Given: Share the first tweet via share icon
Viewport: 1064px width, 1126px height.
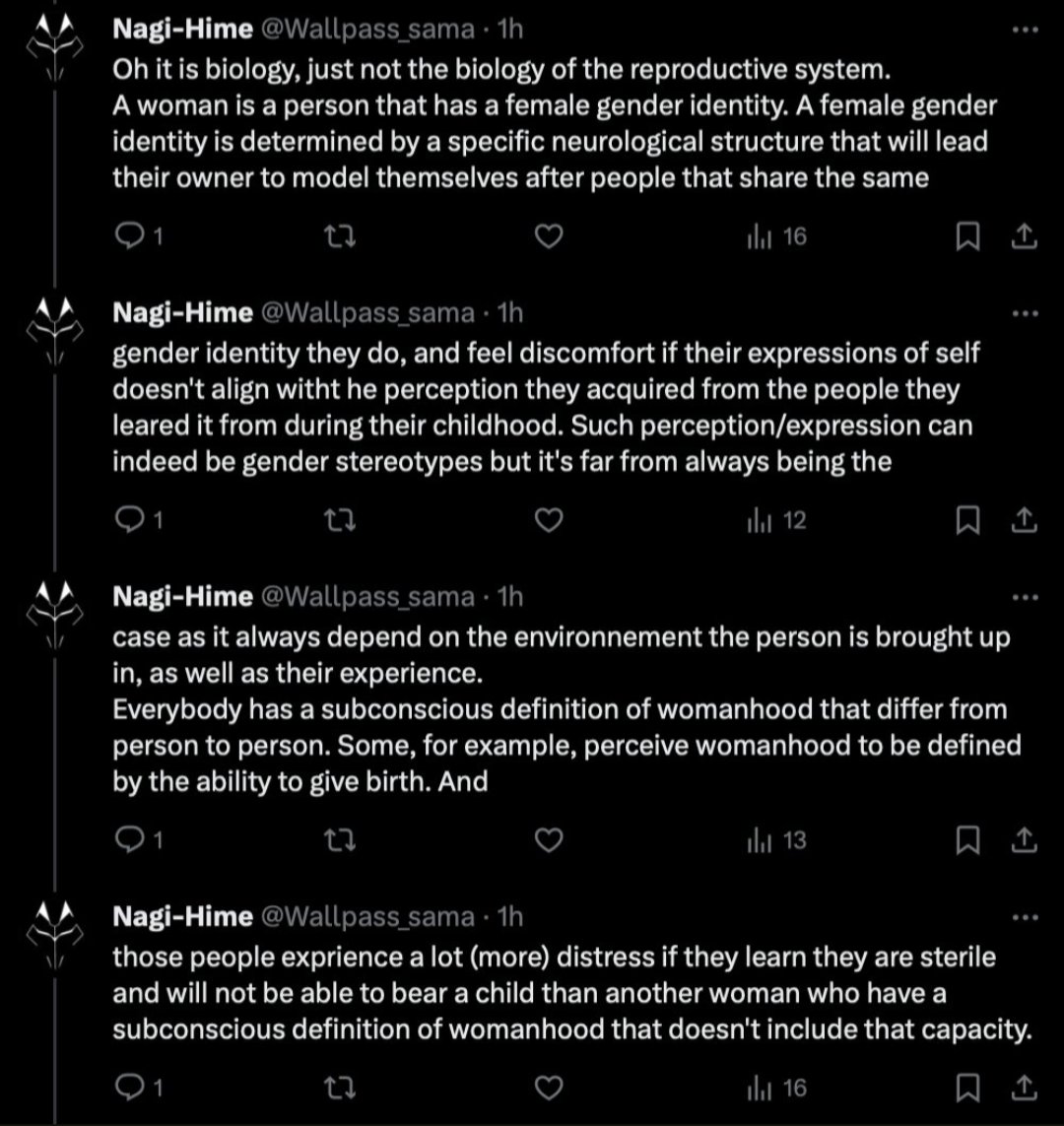Looking at the screenshot, I should click(x=1024, y=235).
